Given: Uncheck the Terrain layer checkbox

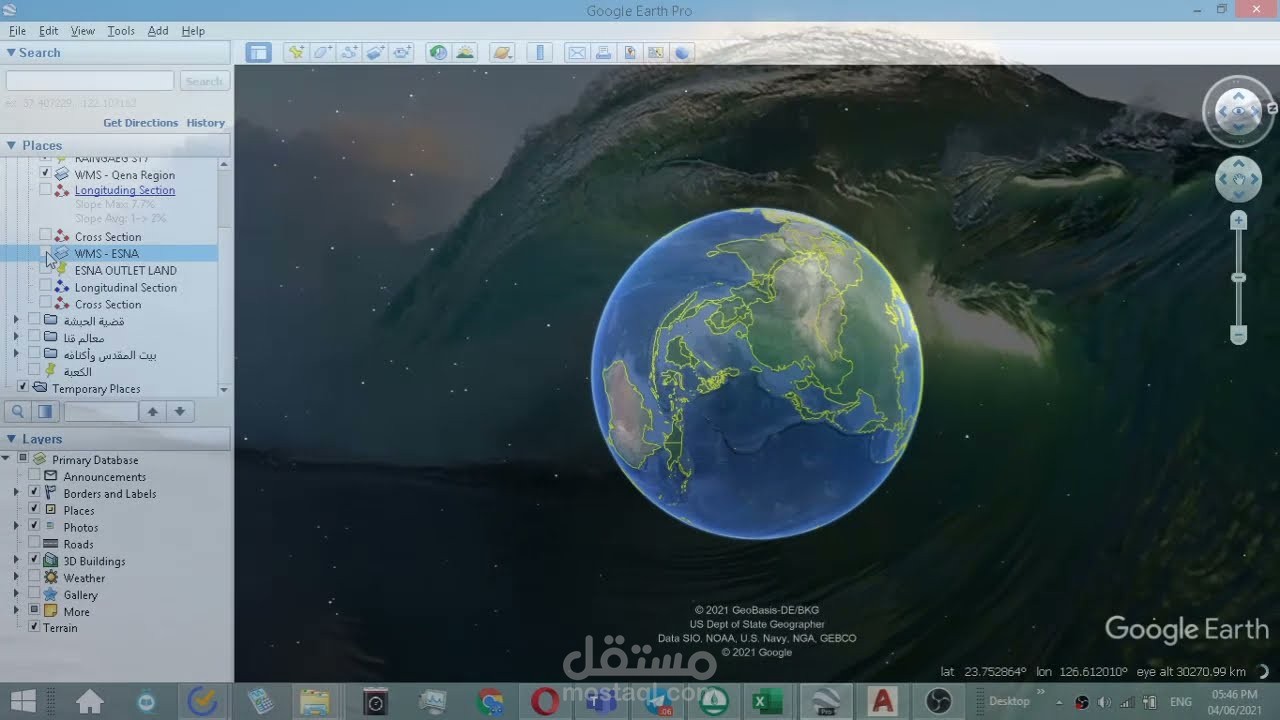Looking at the screenshot, I should [x=34, y=627].
